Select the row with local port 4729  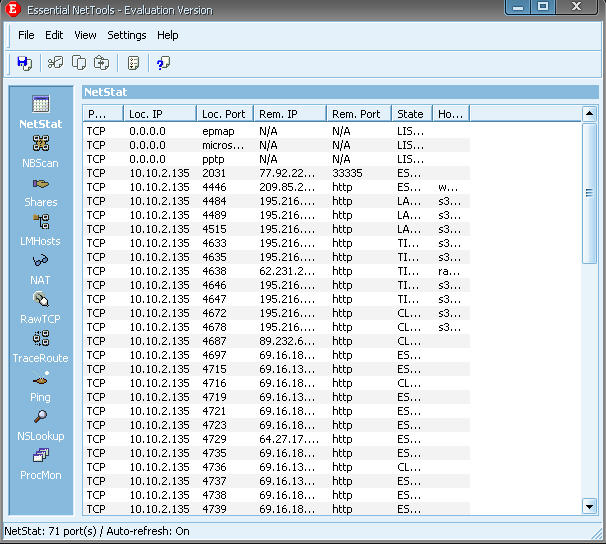coord(277,439)
